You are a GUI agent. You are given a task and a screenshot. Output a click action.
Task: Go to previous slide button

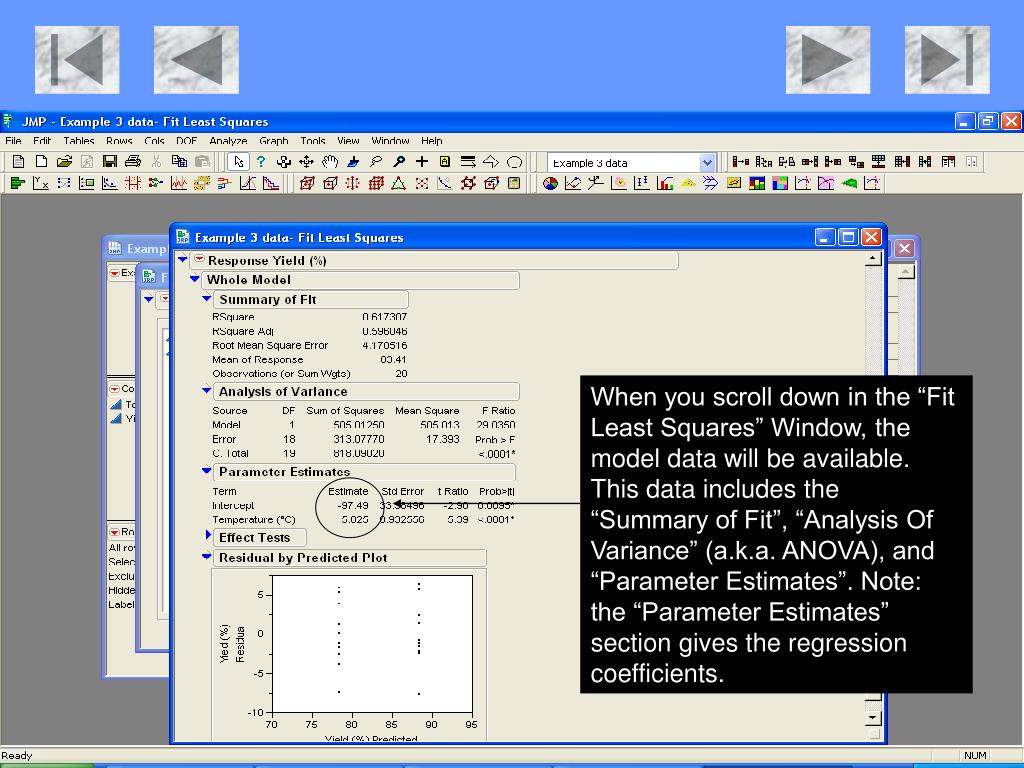click(x=196, y=60)
